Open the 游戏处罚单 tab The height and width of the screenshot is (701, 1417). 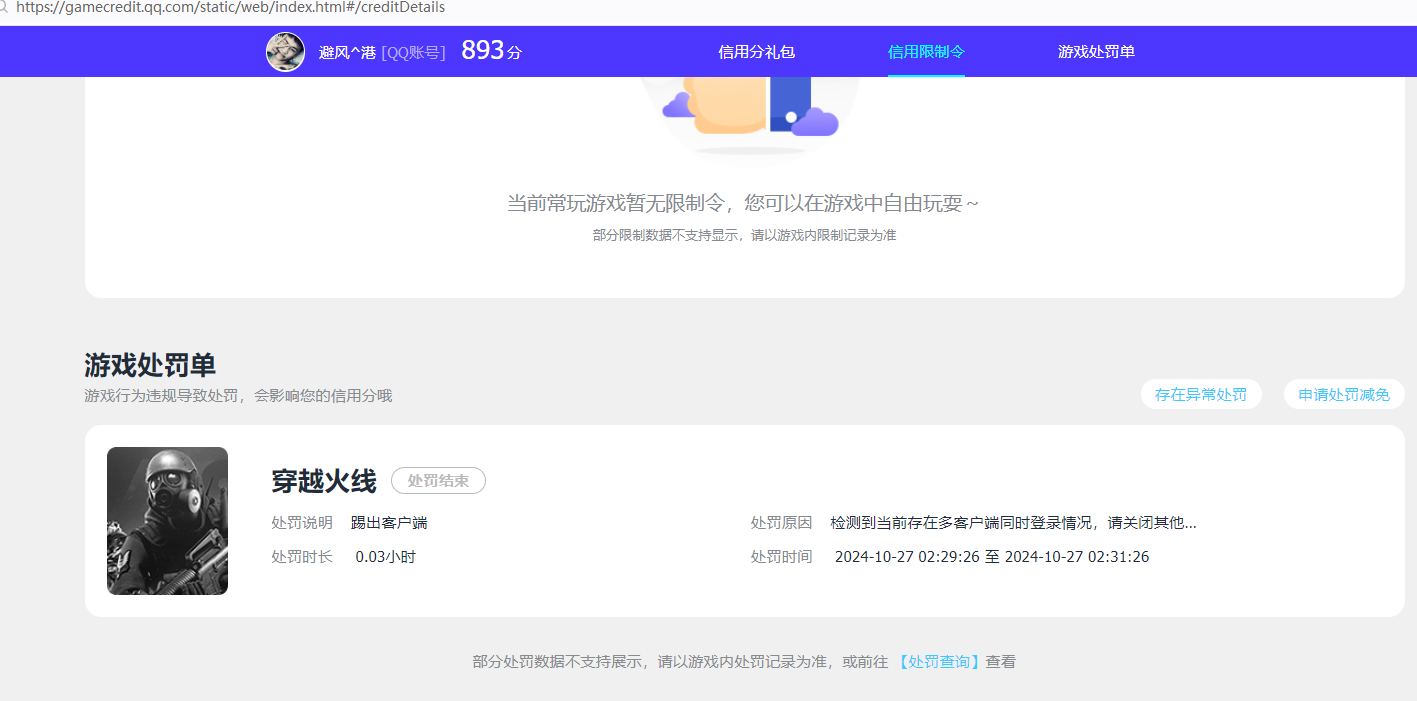[x=1095, y=51]
